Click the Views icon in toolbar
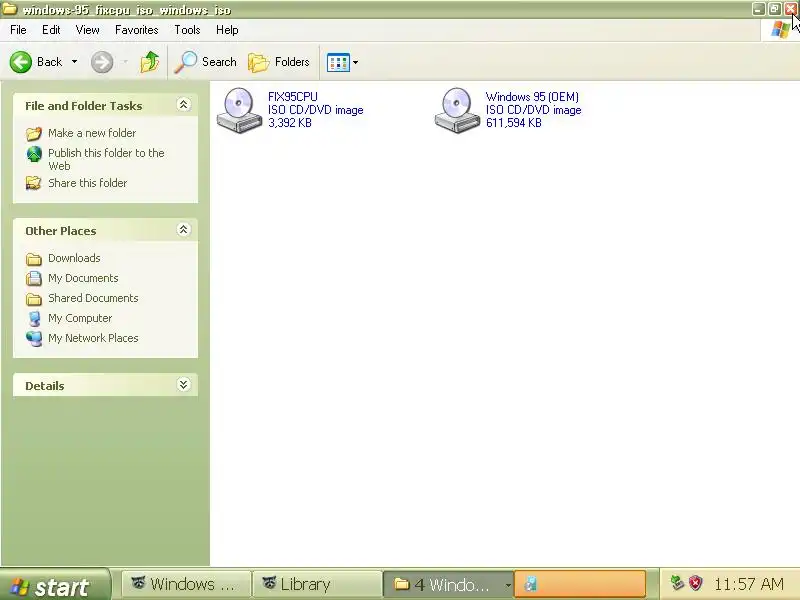Viewport: 800px width, 600px height. coord(338,62)
